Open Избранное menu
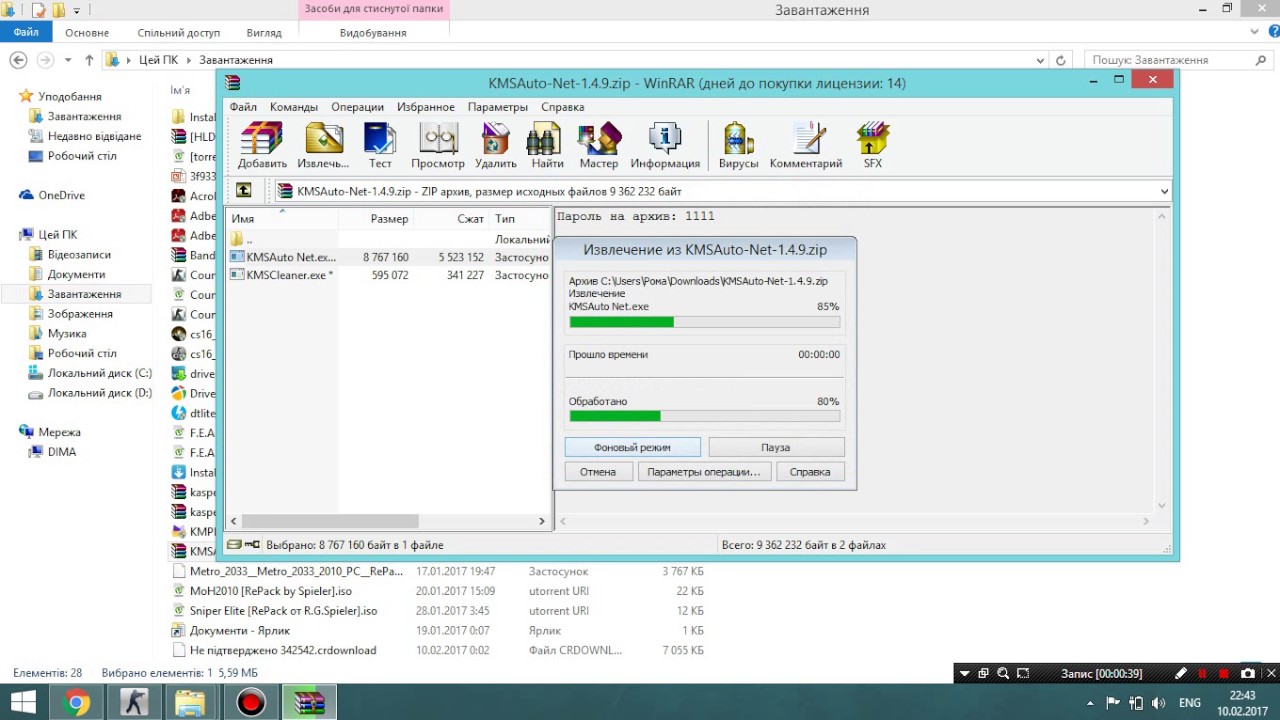The height and width of the screenshot is (720, 1280). pos(425,107)
